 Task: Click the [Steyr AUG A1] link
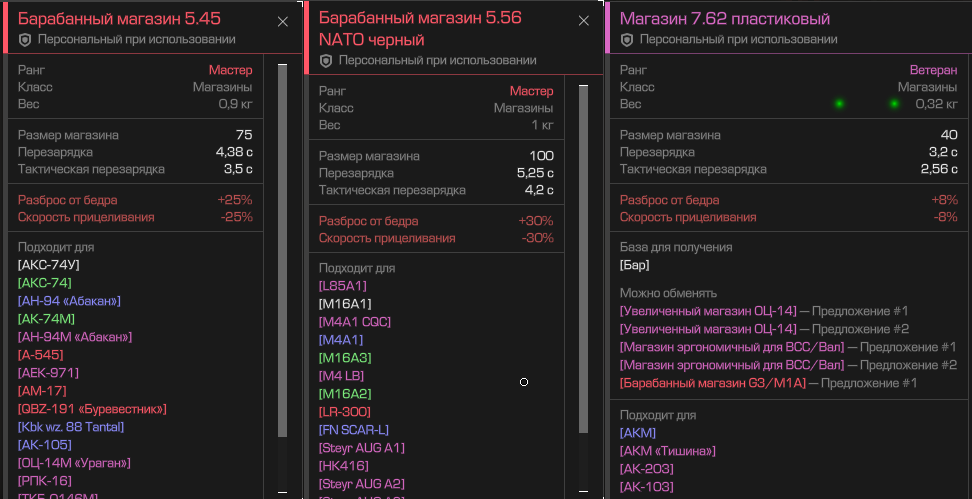click(362, 448)
